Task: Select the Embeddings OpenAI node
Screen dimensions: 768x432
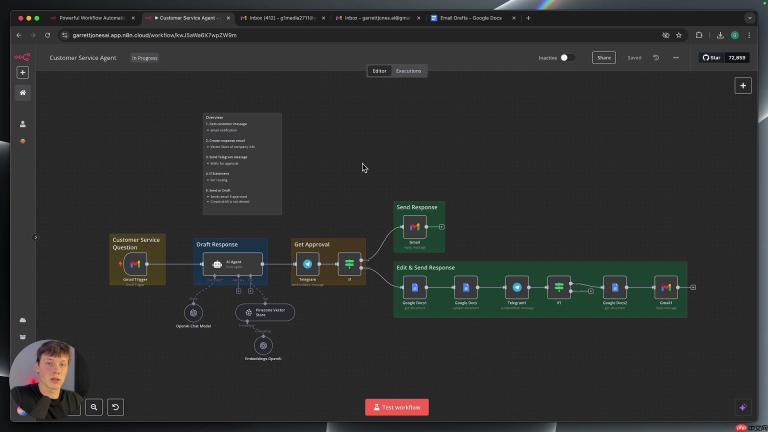Action: pos(263,346)
